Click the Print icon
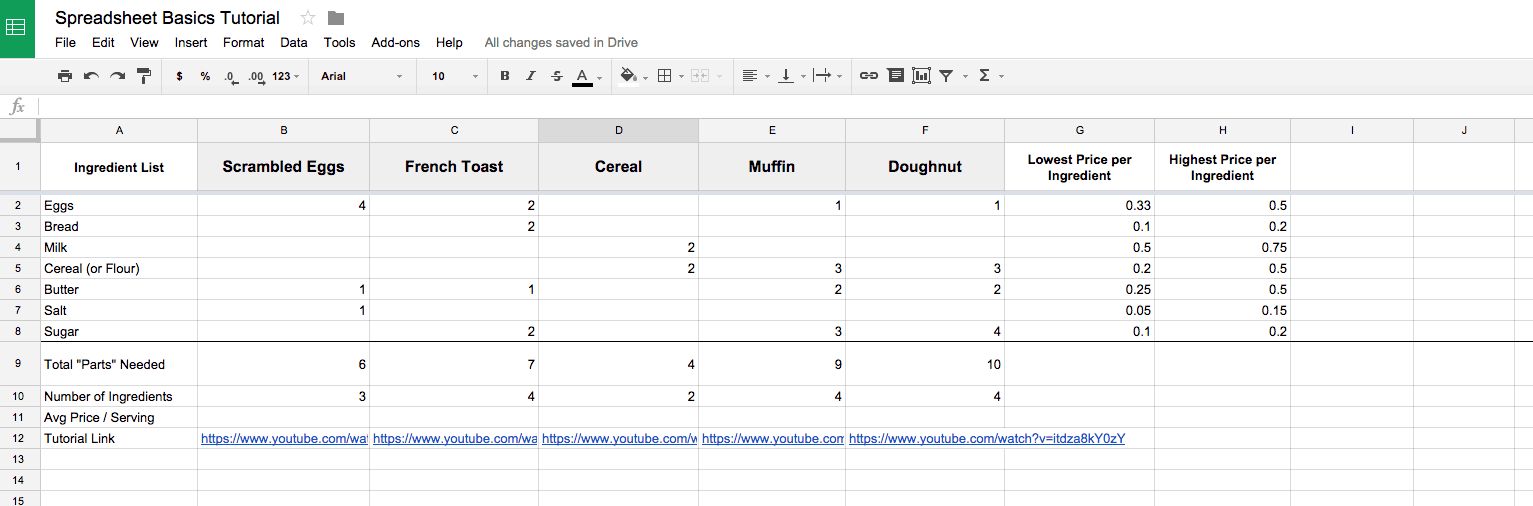1533x506 pixels. pyautogui.click(x=65, y=76)
